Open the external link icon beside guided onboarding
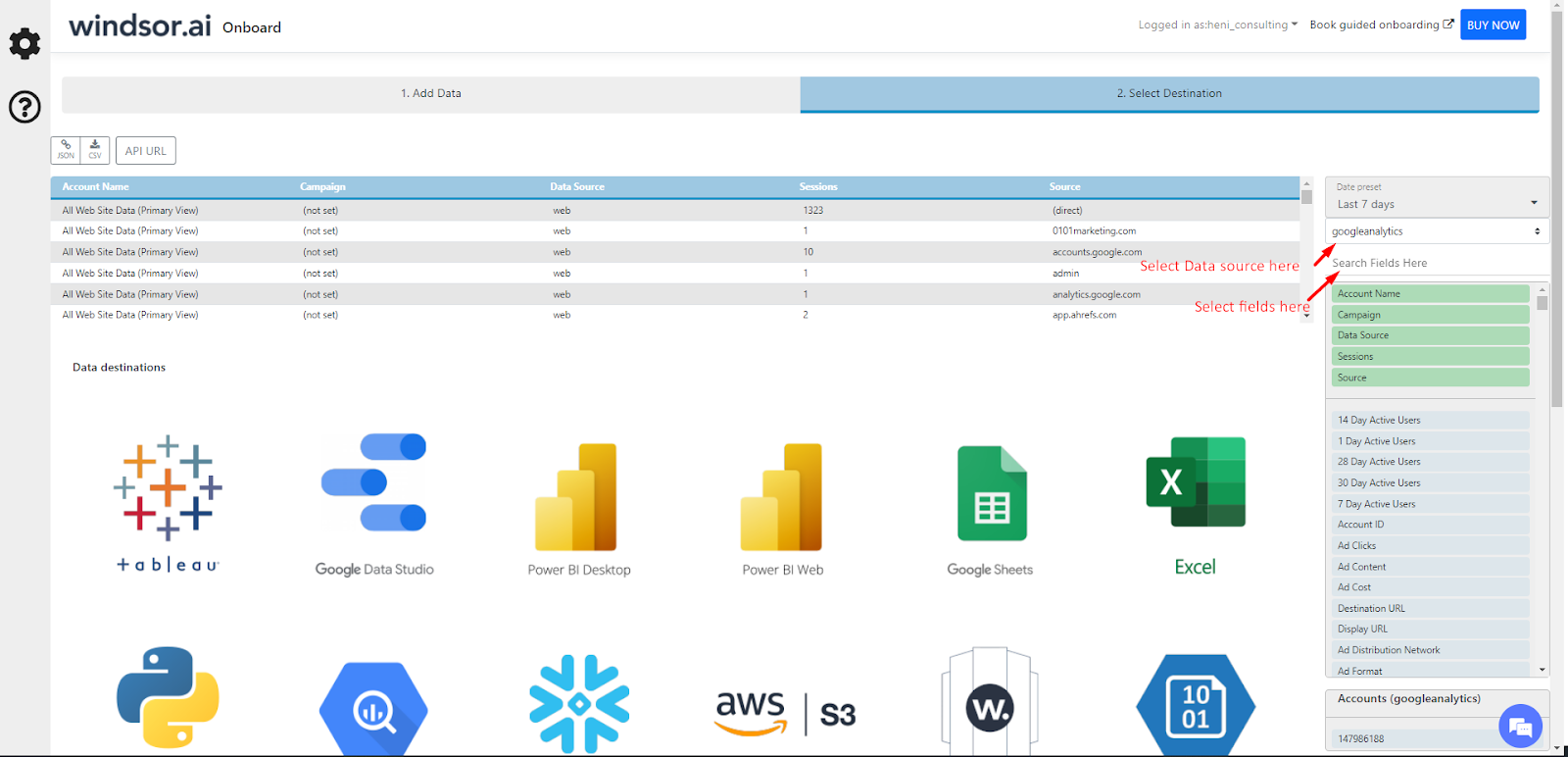Image resolution: width=1568 pixels, height=757 pixels. point(1448,24)
